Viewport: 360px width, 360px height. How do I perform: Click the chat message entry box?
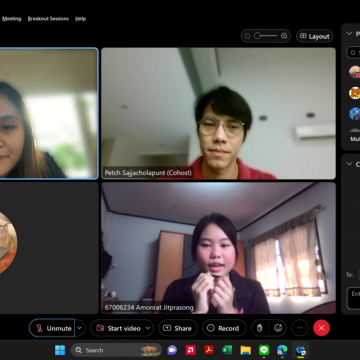354,298
